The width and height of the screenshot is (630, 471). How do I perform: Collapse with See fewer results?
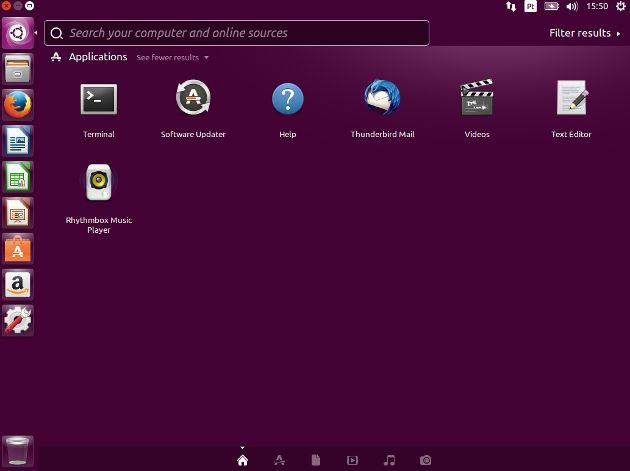click(172, 58)
